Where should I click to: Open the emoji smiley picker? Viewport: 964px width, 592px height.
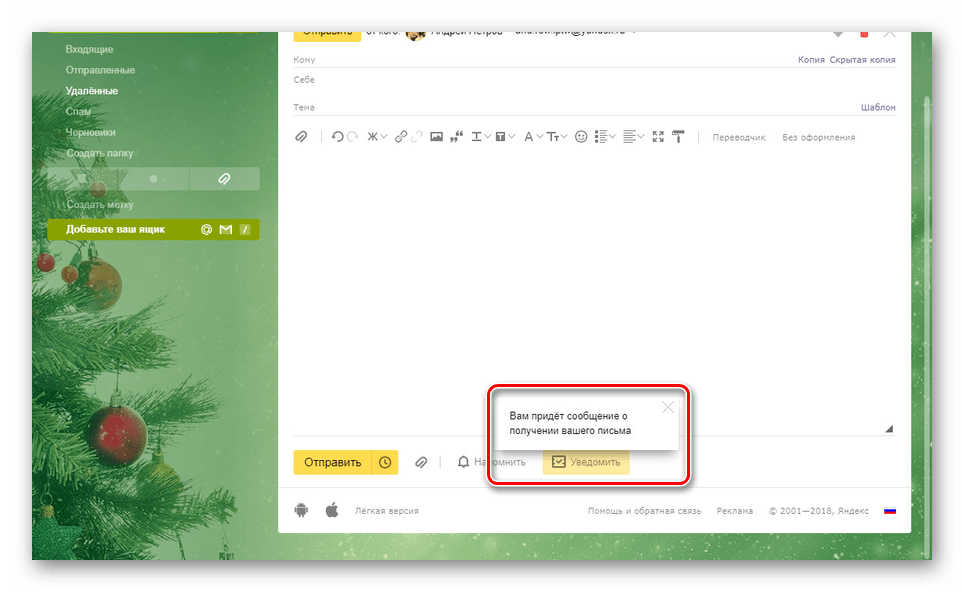click(581, 136)
